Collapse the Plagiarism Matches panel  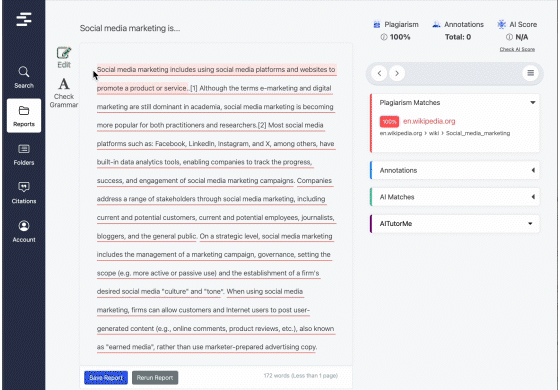(x=532, y=102)
